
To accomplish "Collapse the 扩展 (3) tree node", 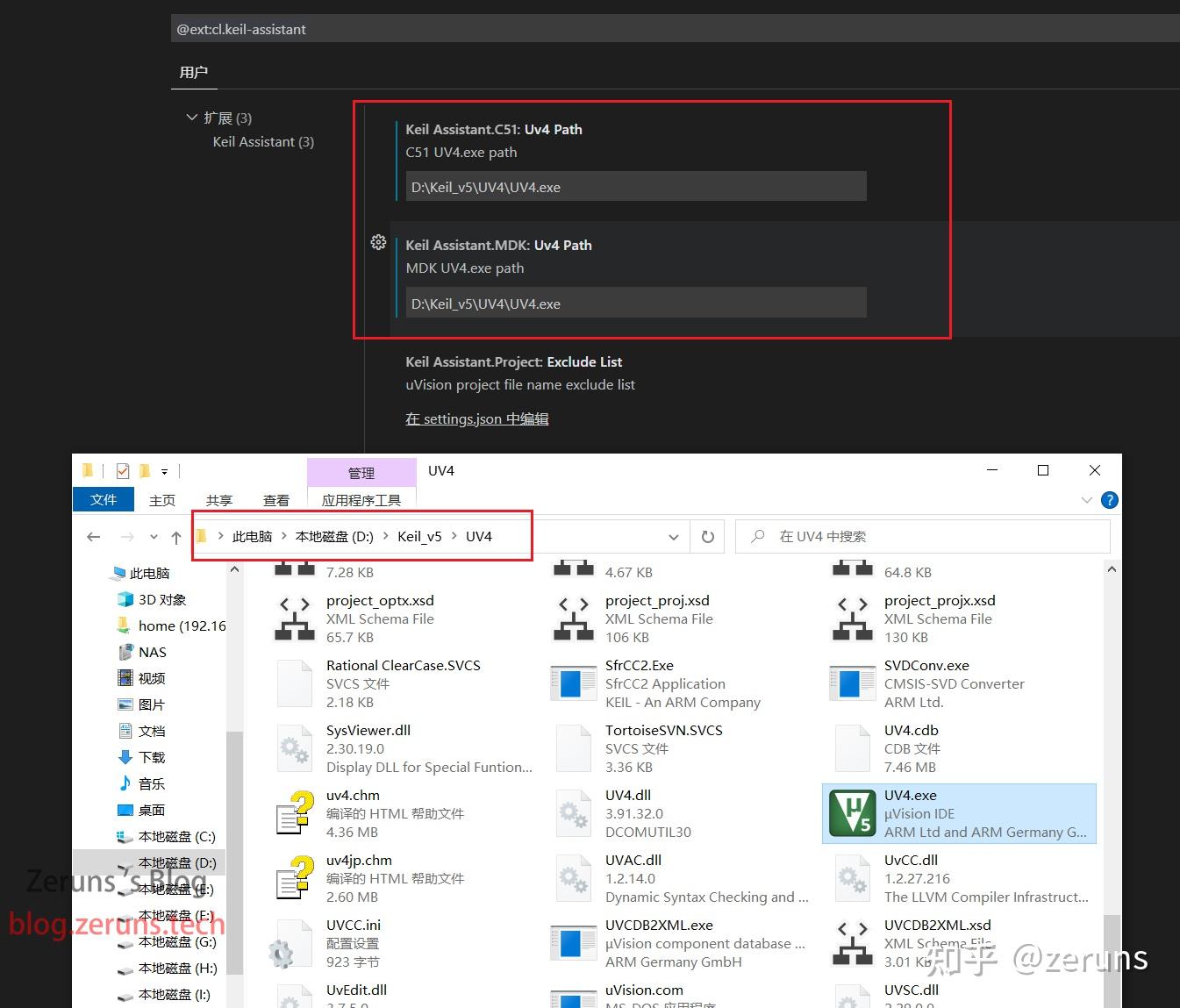I will coord(192,117).
